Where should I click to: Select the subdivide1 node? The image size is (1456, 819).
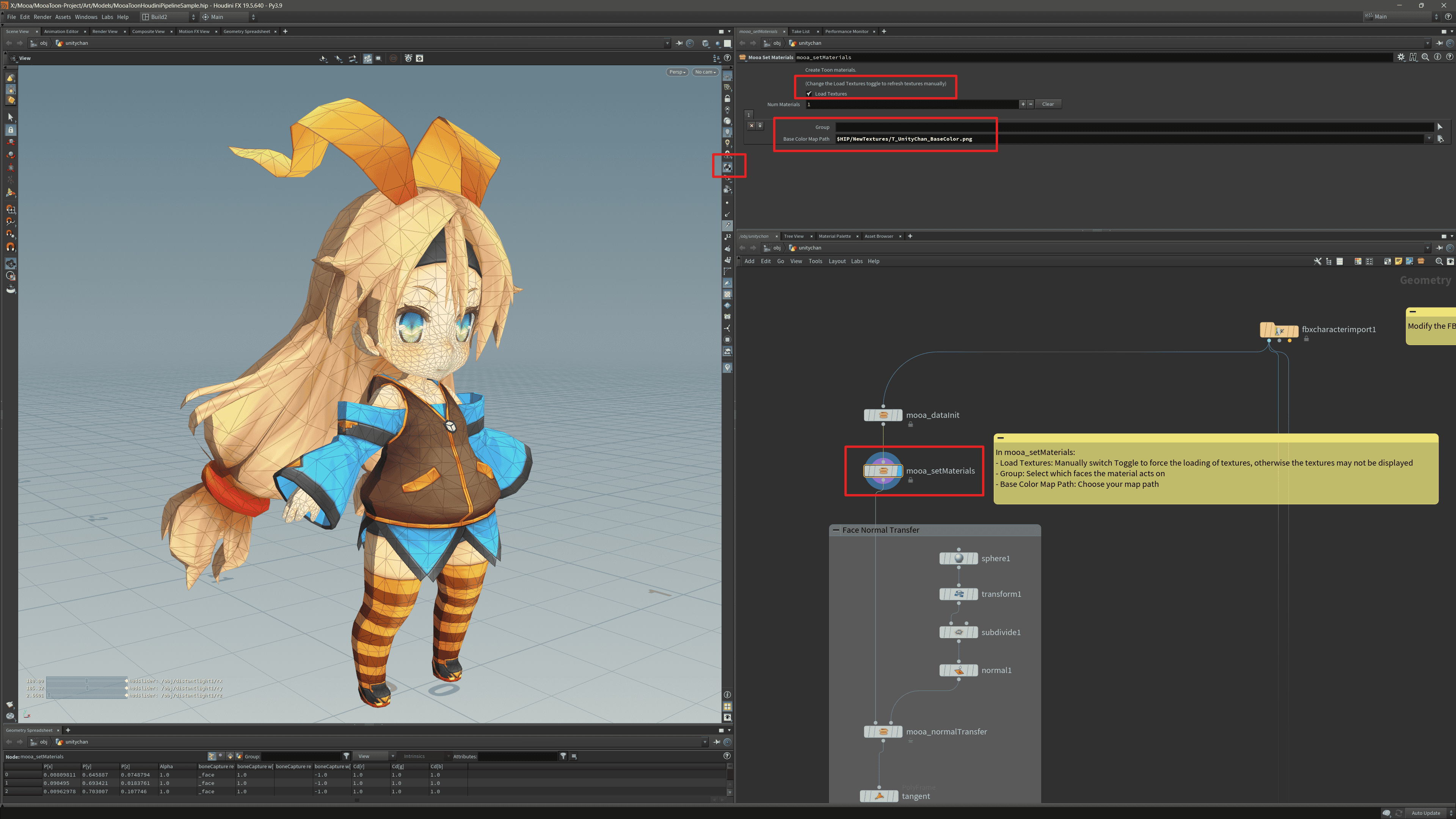pyautogui.click(x=959, y=632)
